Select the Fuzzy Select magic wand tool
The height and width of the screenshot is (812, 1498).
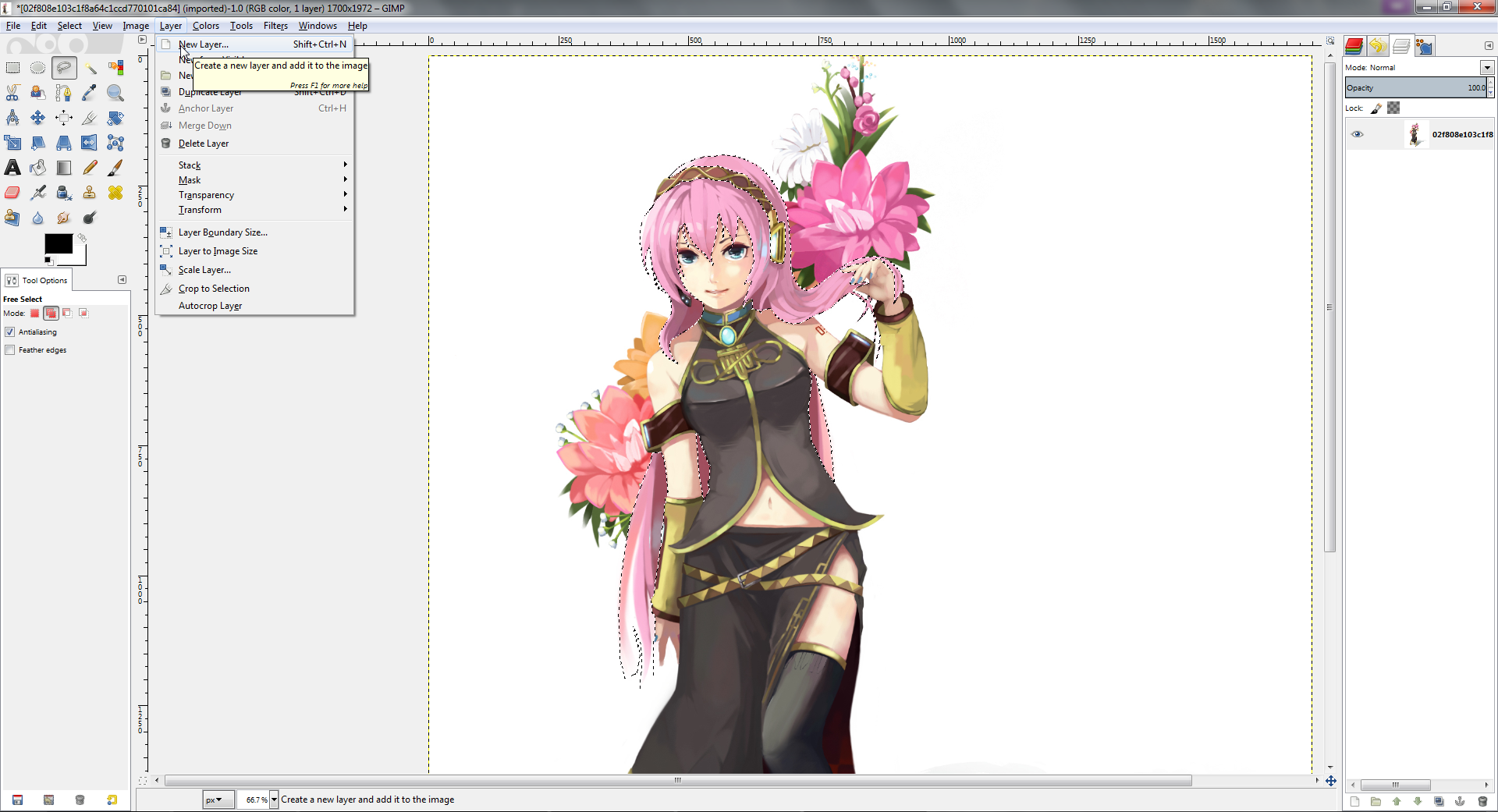click(91, 68)
